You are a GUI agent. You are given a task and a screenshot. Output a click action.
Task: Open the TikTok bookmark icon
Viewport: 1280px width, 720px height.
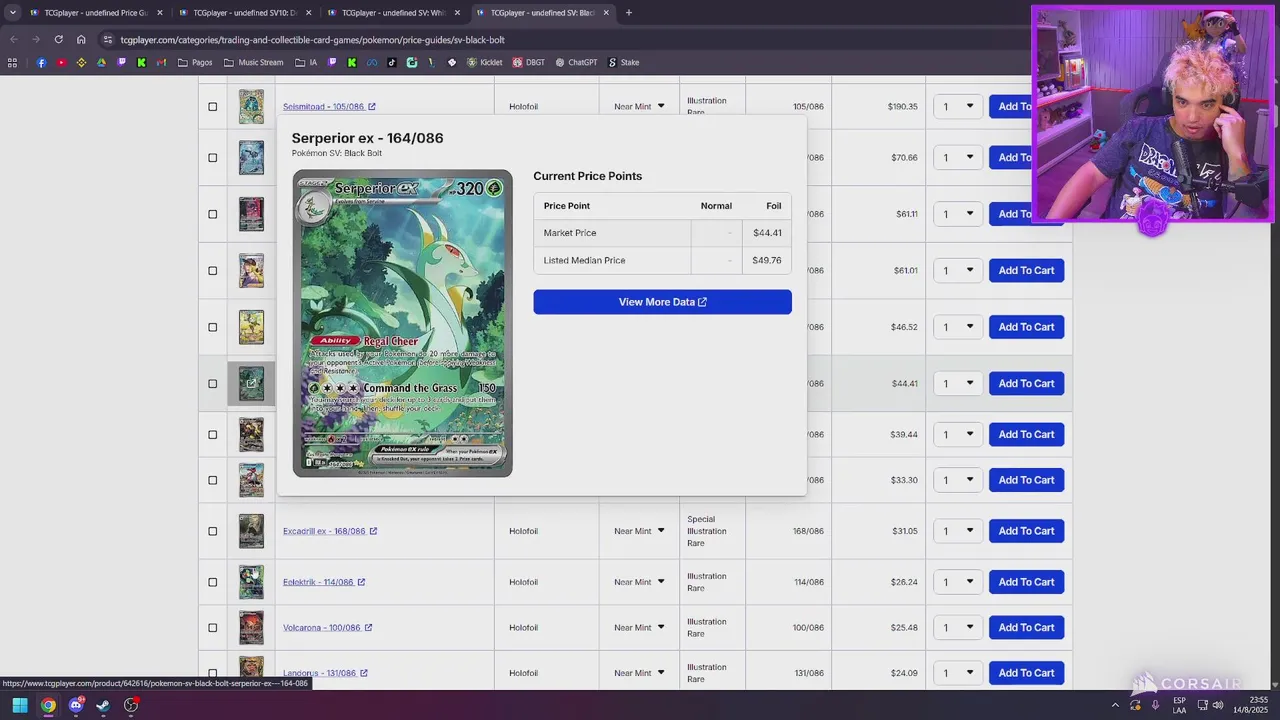391,62
